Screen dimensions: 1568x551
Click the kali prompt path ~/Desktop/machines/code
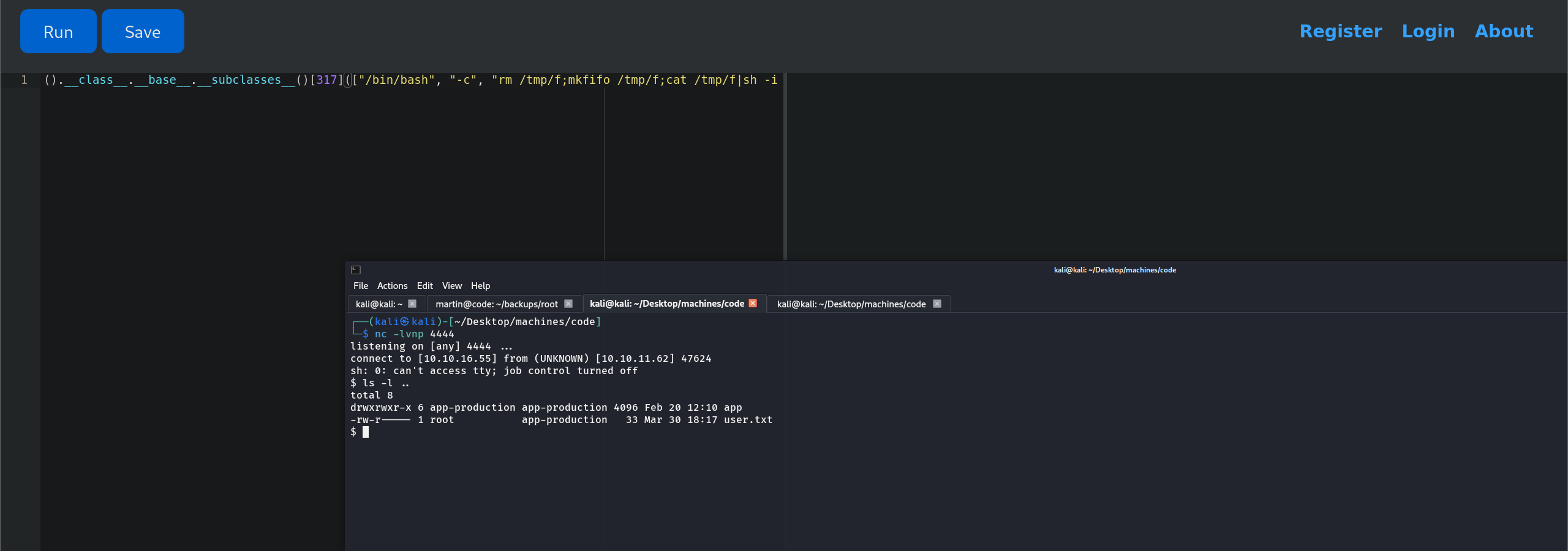tap(524, 322)
